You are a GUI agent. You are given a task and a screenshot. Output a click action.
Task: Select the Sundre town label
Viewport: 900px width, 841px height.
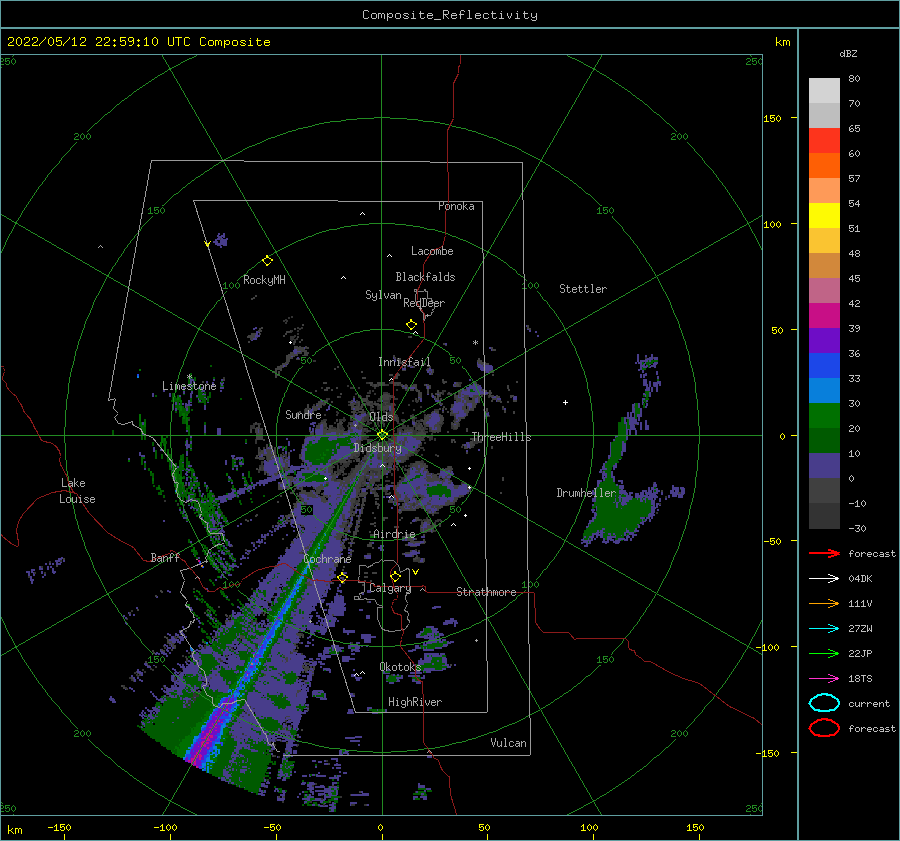pyautogui.click(x=303, y=415)
